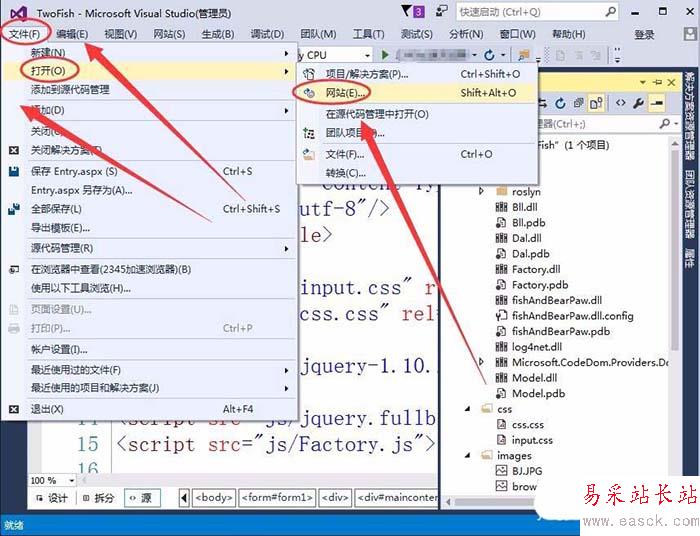The height and width of the screenshot is (536, 700).
Task: Open Solution Explorer window options dropdown
Action: [x=643, y=82]
